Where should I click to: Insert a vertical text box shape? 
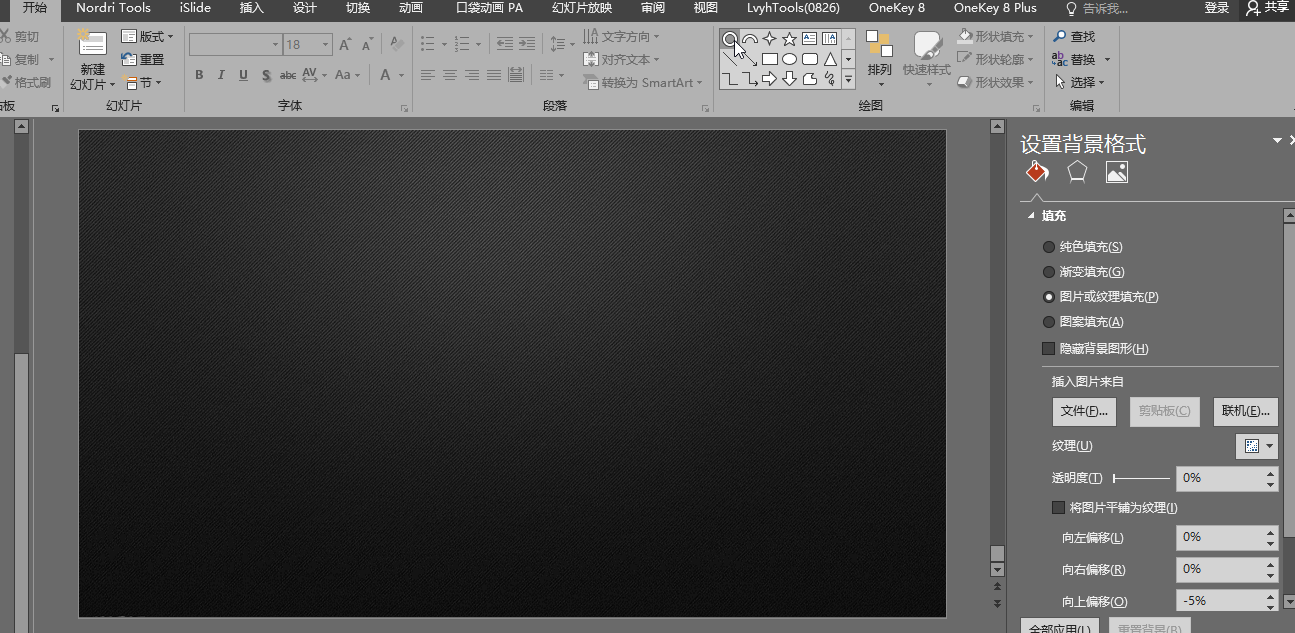coord(830,39)
